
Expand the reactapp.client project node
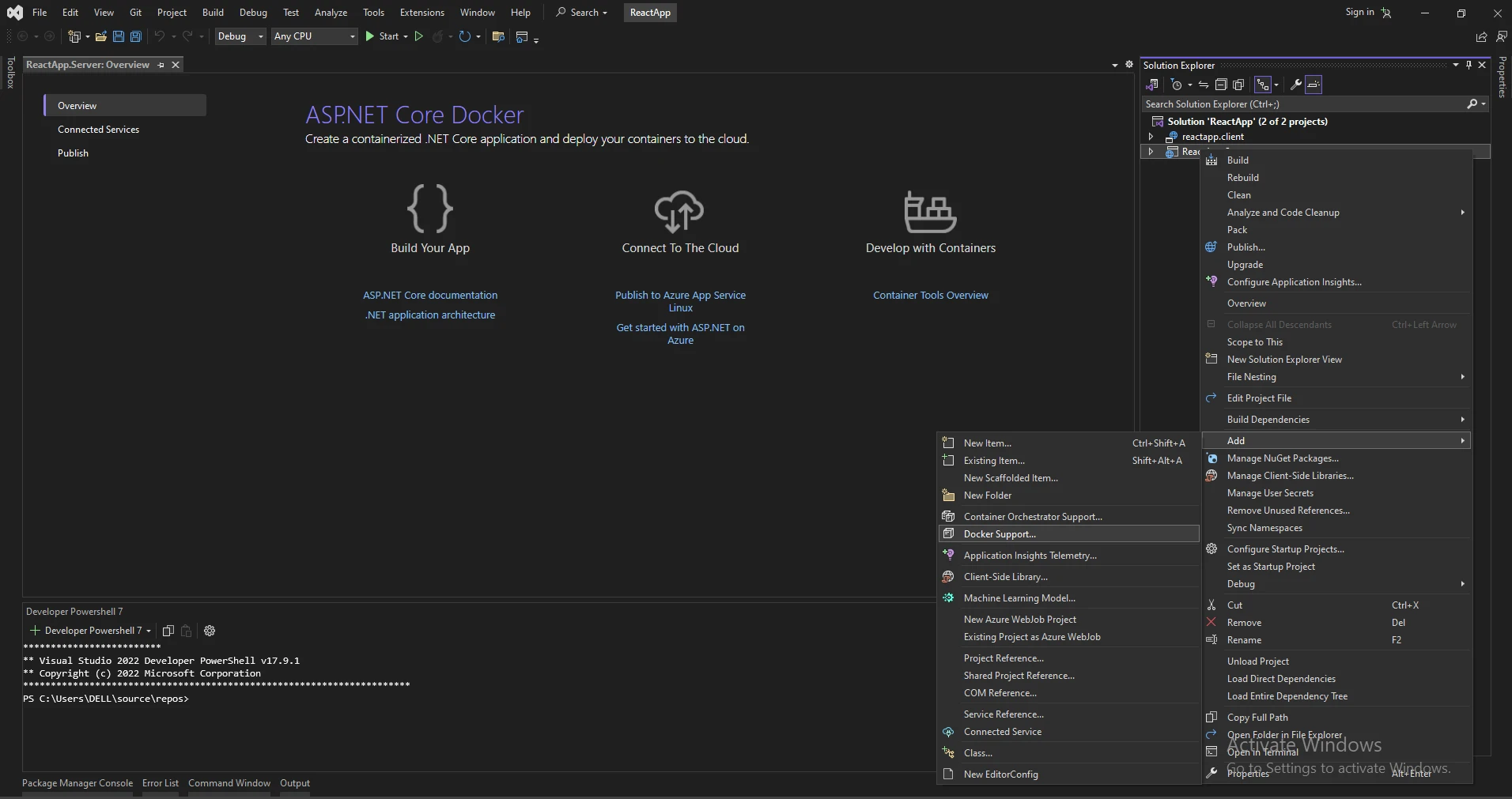click(1151, 137)
